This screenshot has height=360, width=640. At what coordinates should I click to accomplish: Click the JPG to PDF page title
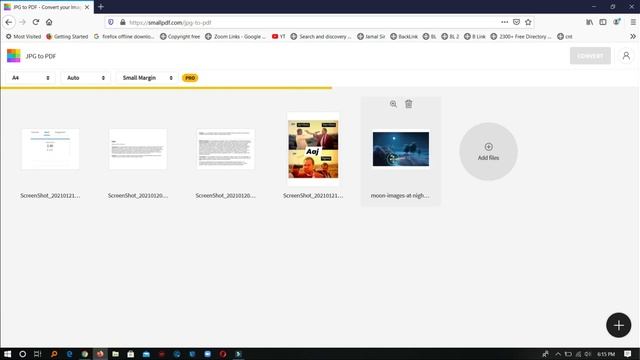41,56
